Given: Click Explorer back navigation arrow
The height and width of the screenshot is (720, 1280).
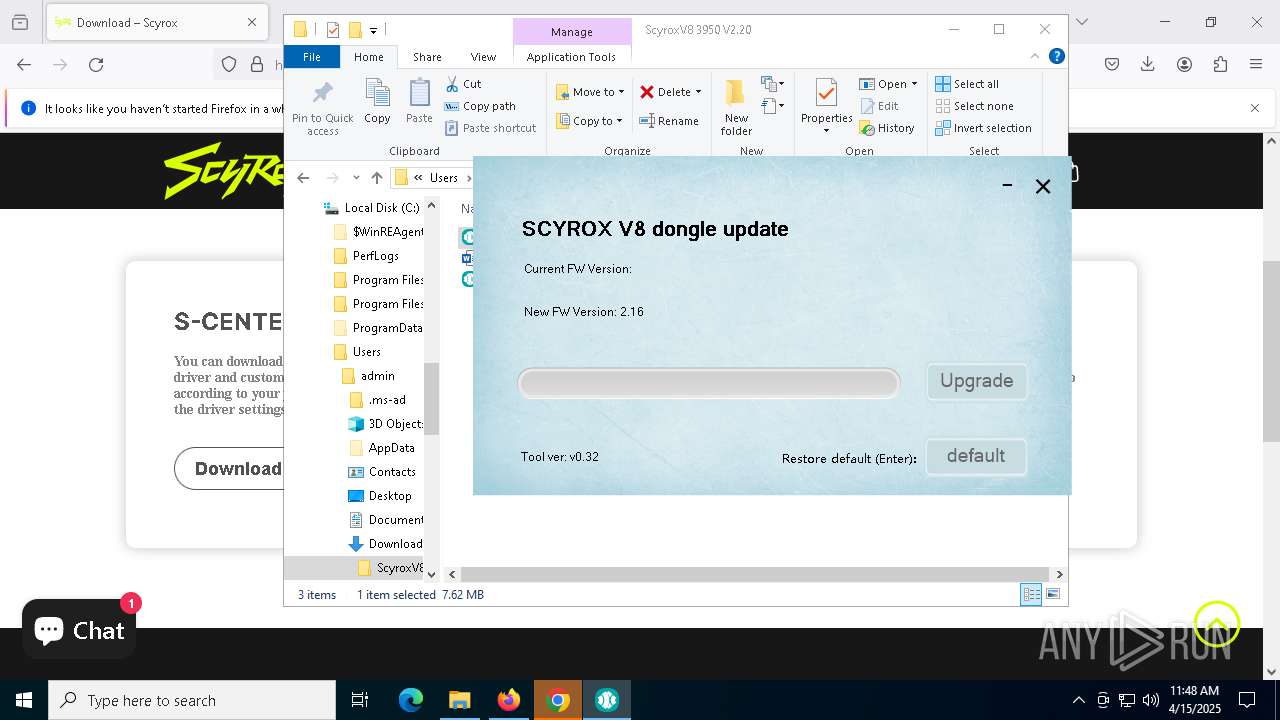Looking at the screenshot, I should (x=303, y=178).
